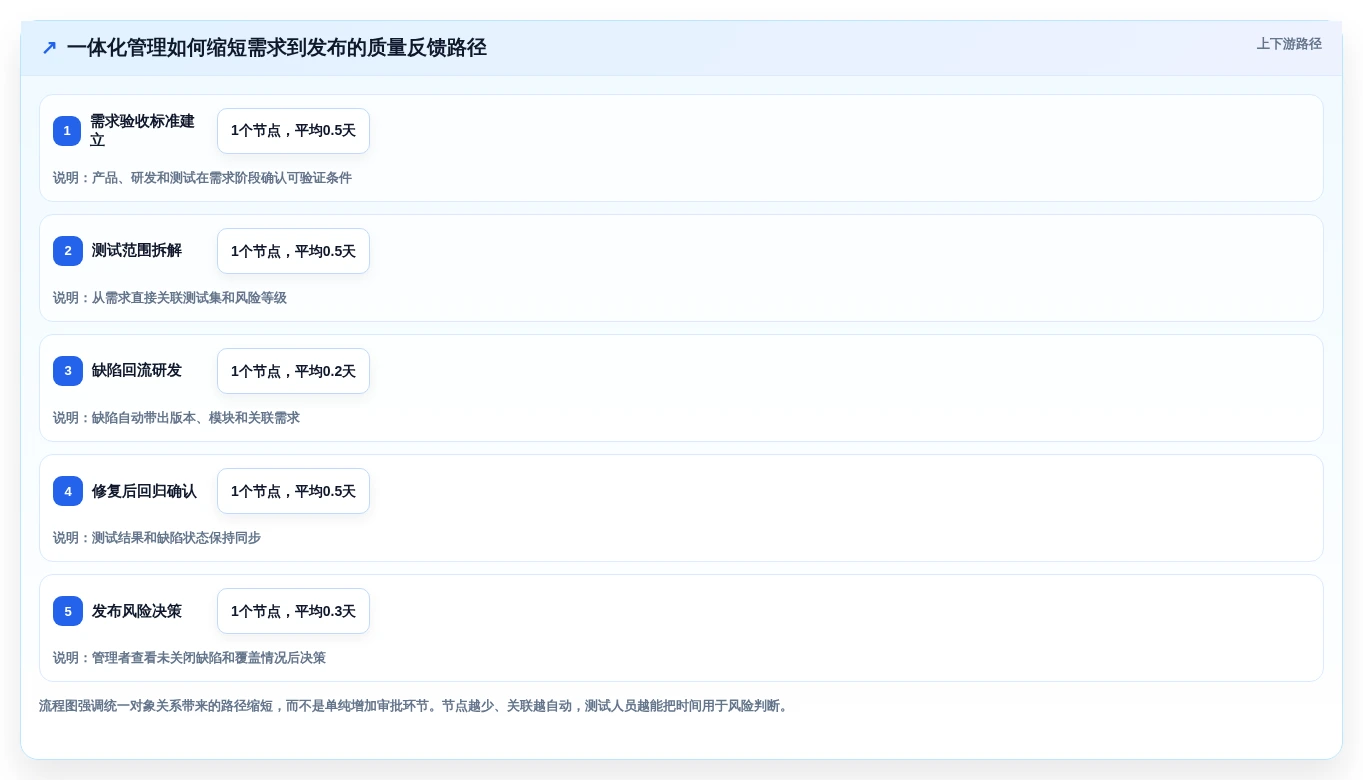Select step number badge 2

click(68, 251)
